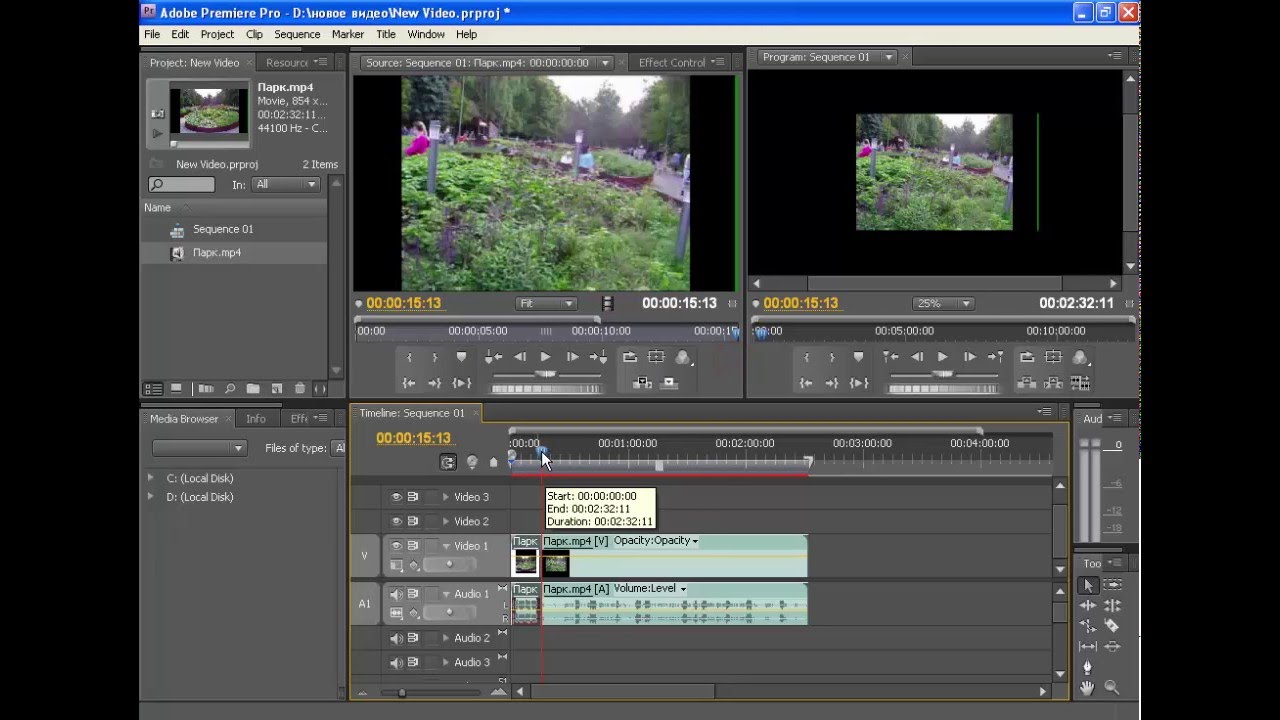Image resolution: width=1280 pixels, height=720 pixels.
Task: Select the Zoom tool in Tools panel
Action: [1111, 688]
